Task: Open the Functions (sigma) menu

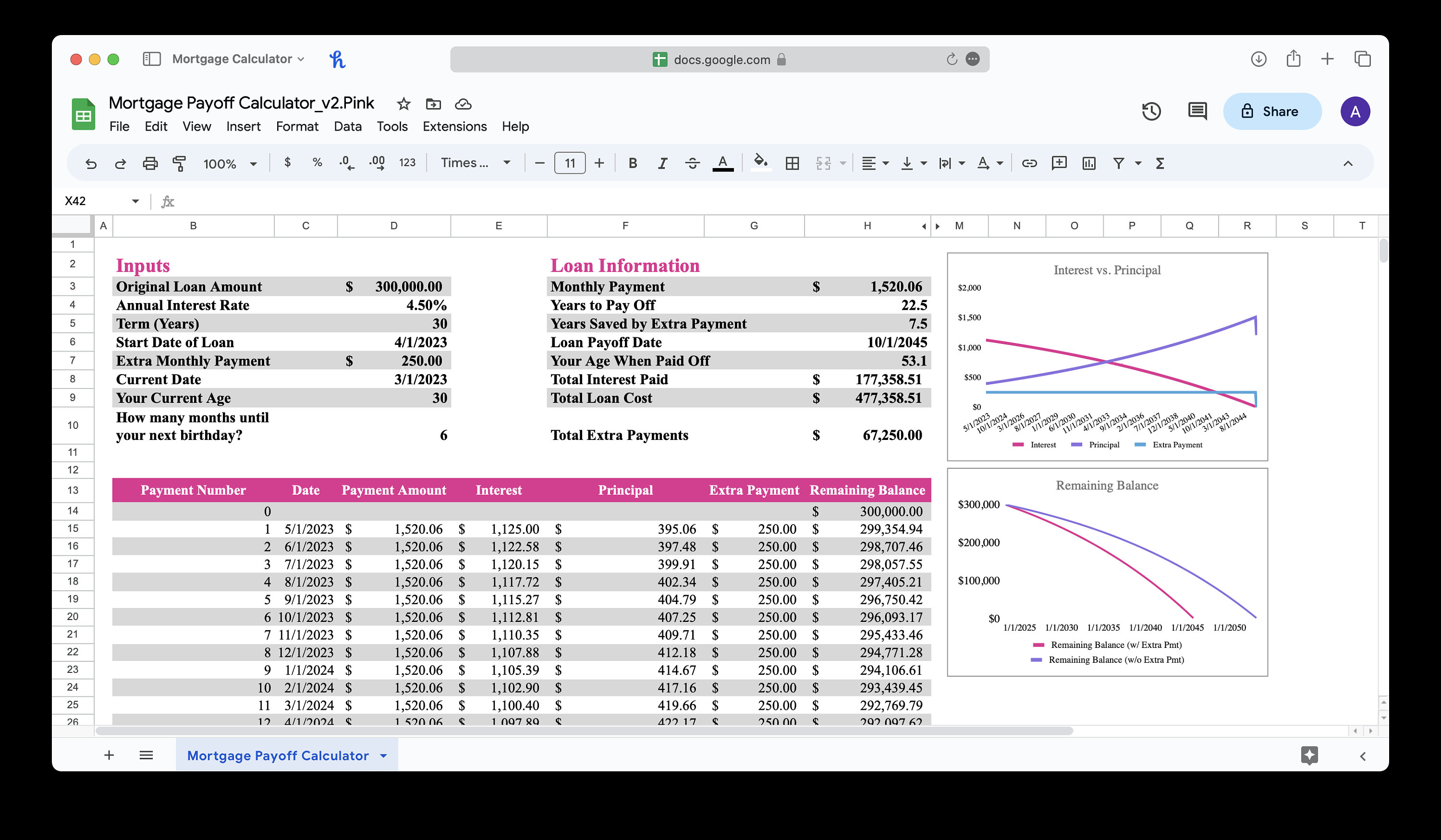Action: click(1159, 163)
